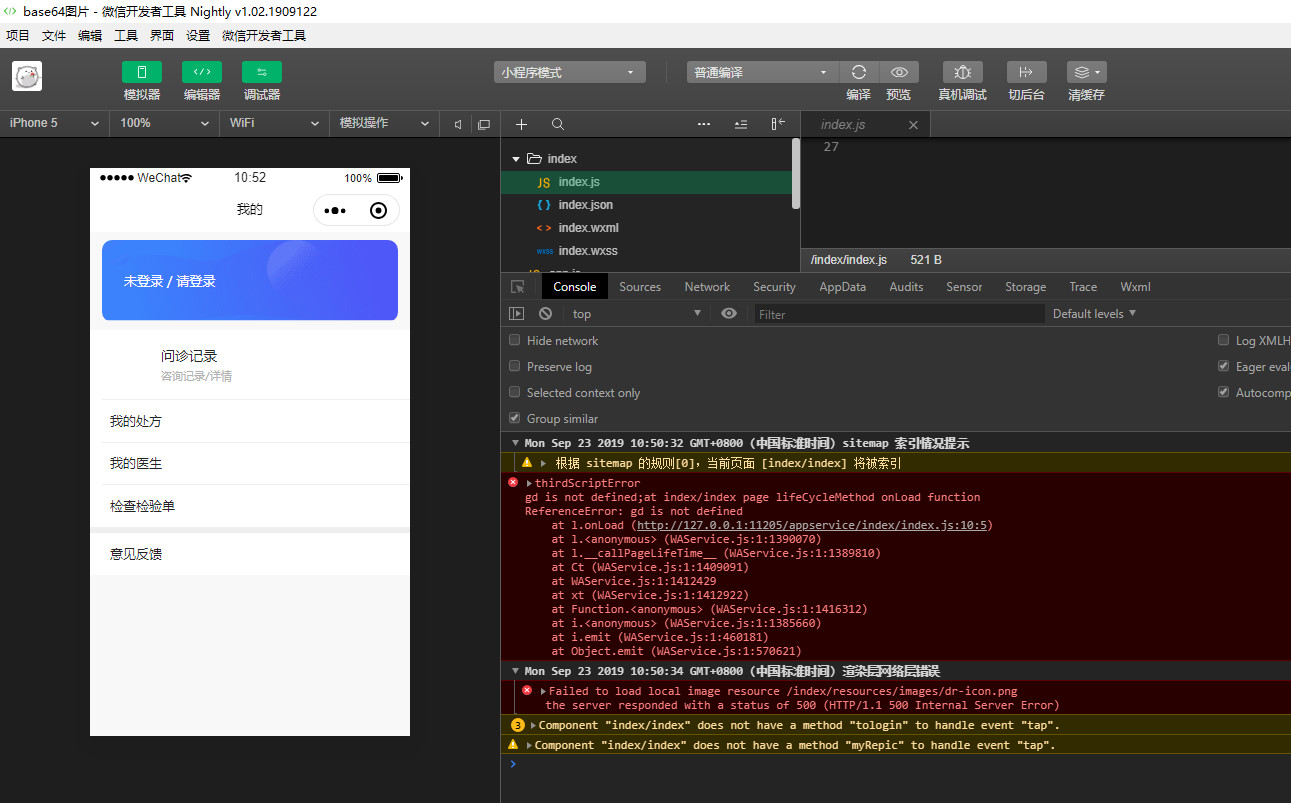Image resolution: width=1291 pixels, height=803 pixels.
Task: Switch to the Network tab
Action: click(707, 287)
